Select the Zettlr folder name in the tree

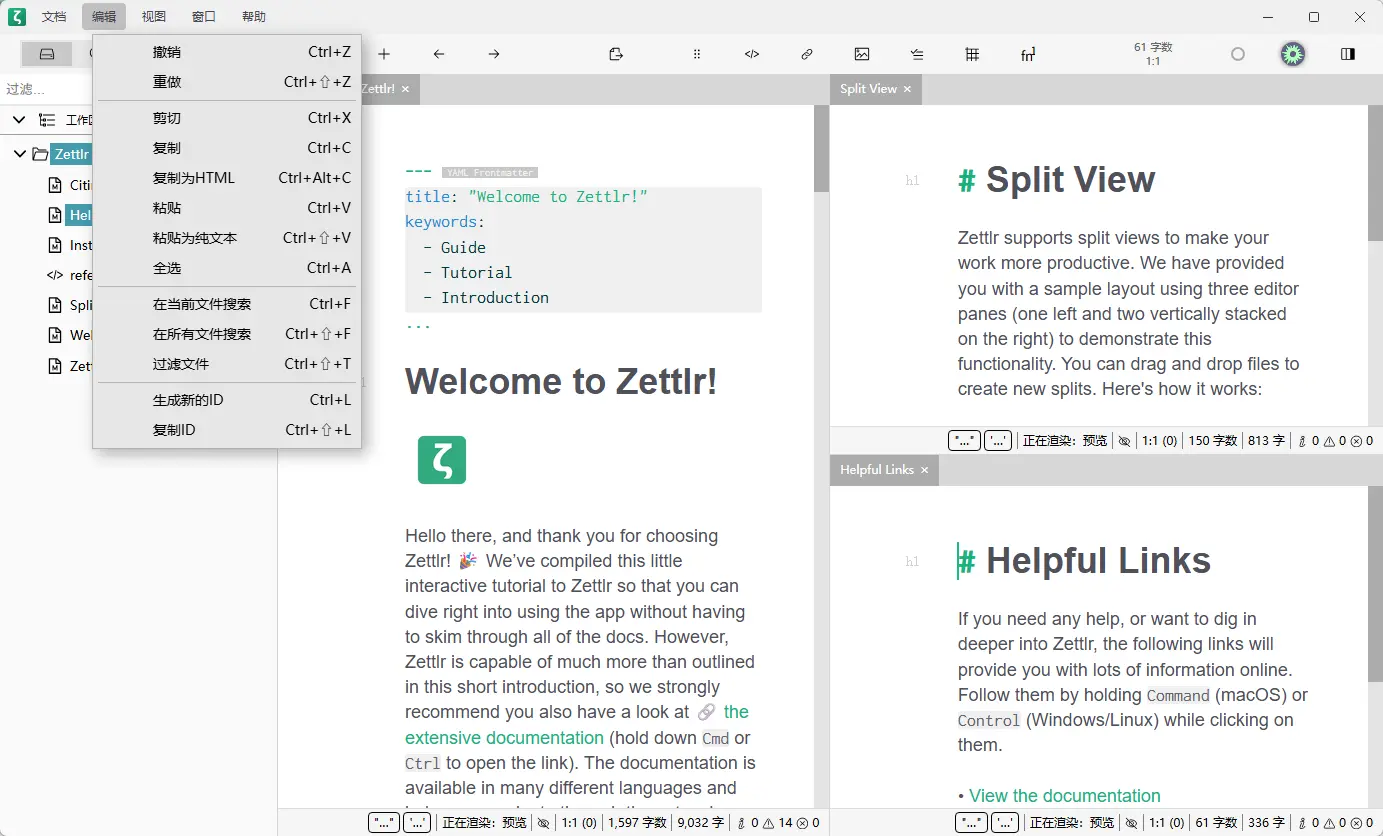pos(72,154)
